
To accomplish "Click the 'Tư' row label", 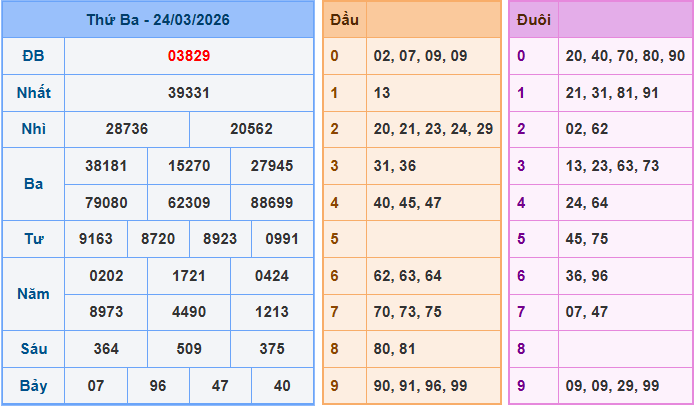I will (33, 239).
